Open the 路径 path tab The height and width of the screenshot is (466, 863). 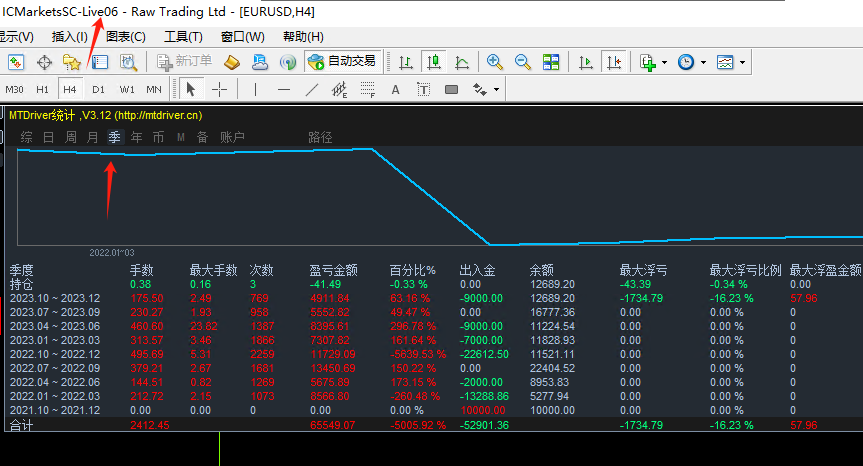coord(320,137)
